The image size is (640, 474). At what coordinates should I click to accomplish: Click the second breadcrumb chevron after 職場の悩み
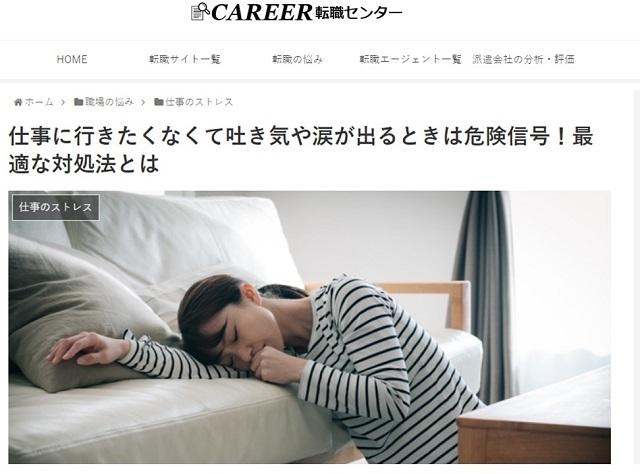[x=143, y=102]
